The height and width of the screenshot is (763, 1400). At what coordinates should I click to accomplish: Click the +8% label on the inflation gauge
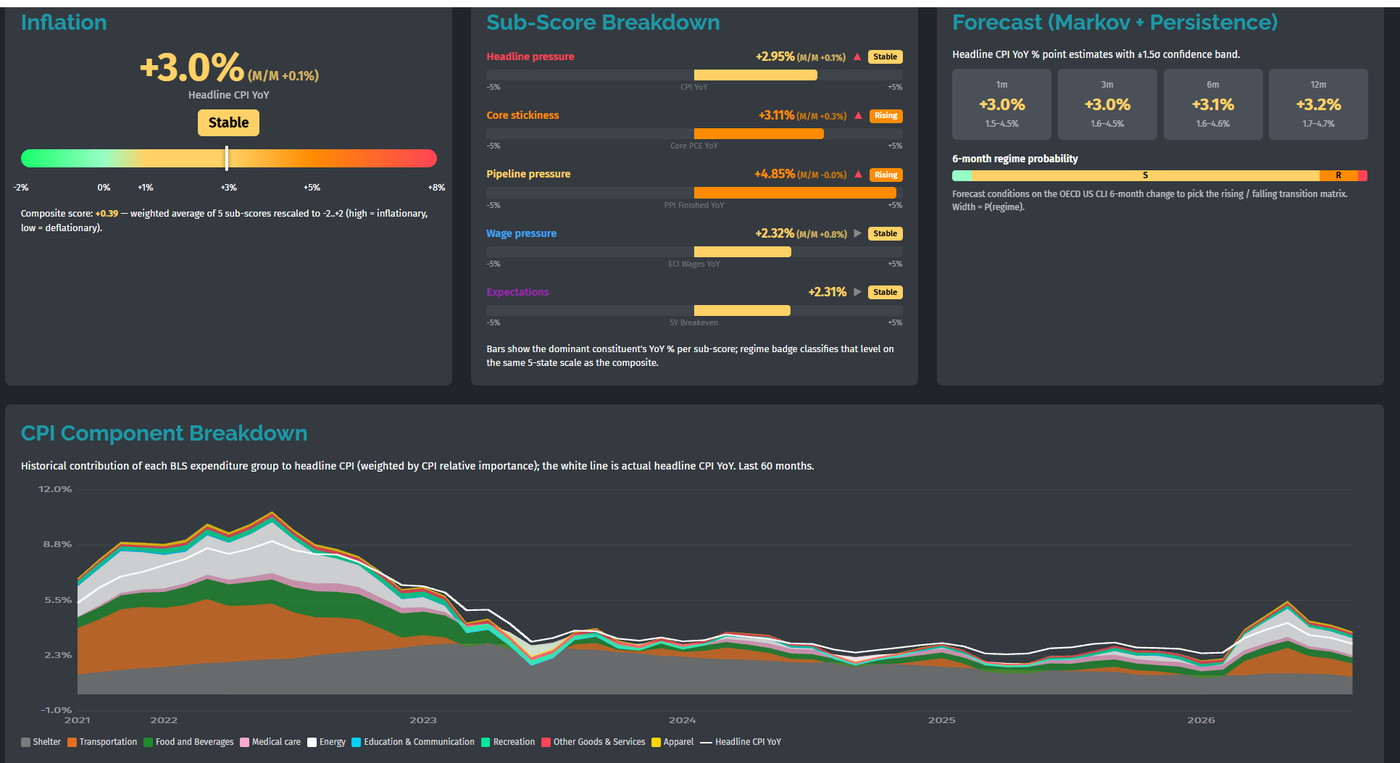click(436, 187)
